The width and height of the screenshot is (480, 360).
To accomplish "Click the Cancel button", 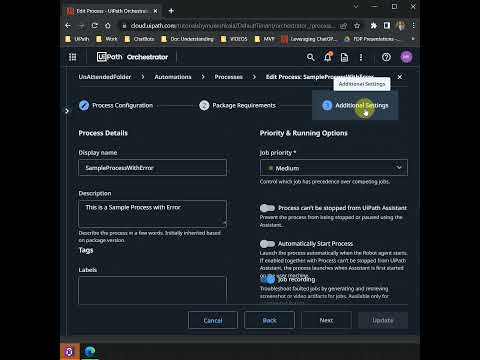I will 213,320.
